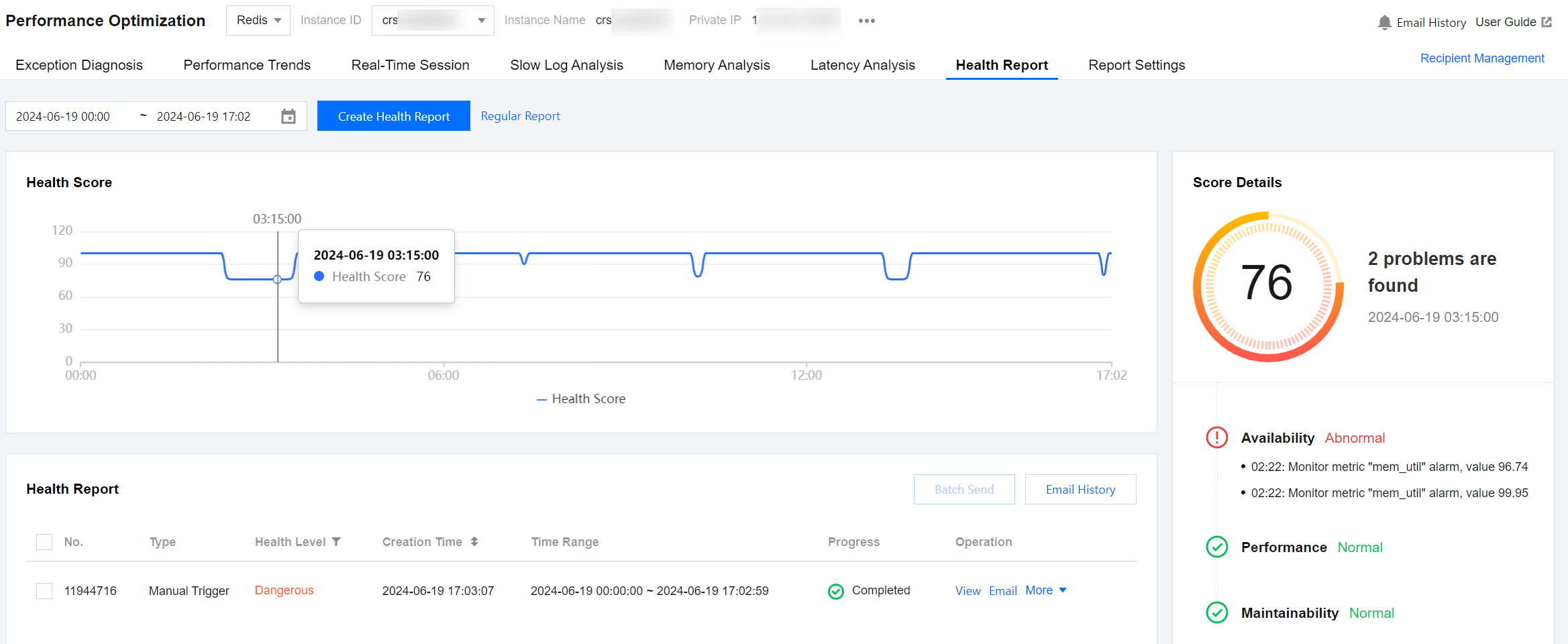Click the three-dot more options icon
The image size is (1568, 644).
(866, 21)
